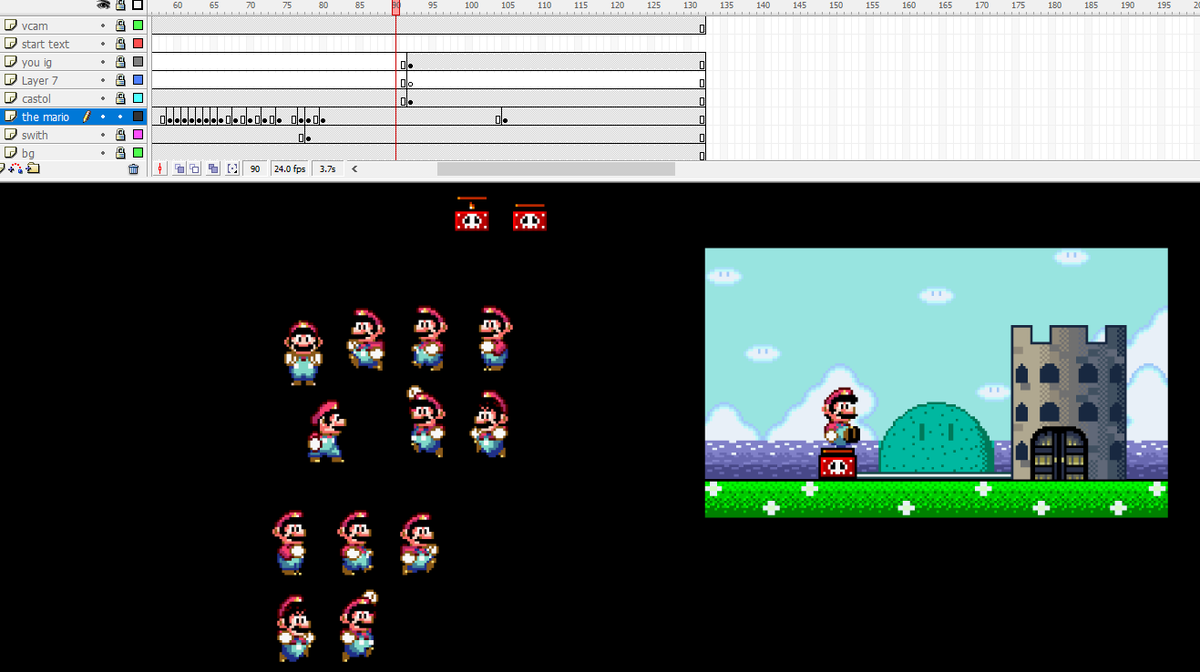
Task: Click the layer page icon beside start text
Action: click(x=10, y=44)
